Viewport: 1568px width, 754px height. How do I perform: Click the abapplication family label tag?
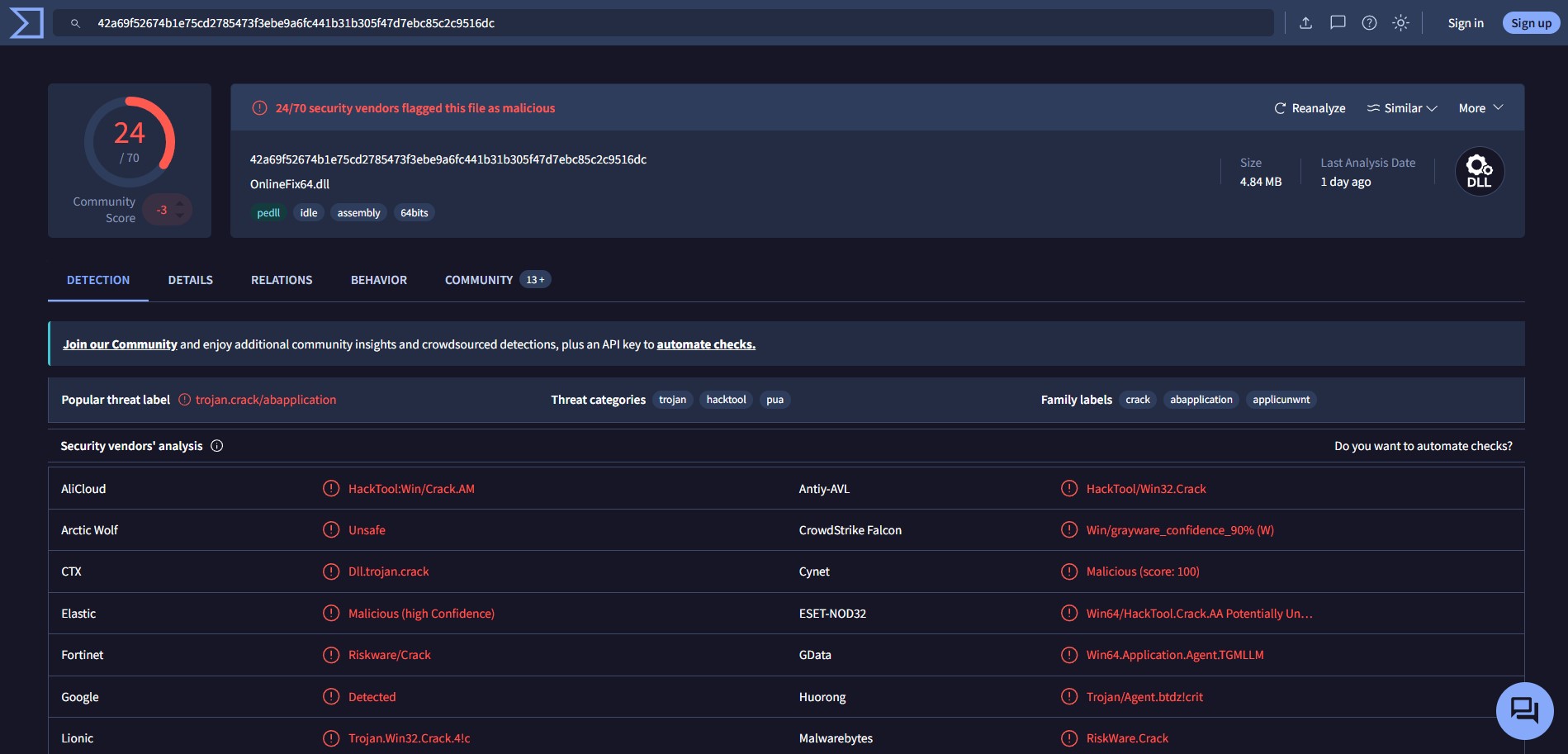click(x=1201, y=400)
